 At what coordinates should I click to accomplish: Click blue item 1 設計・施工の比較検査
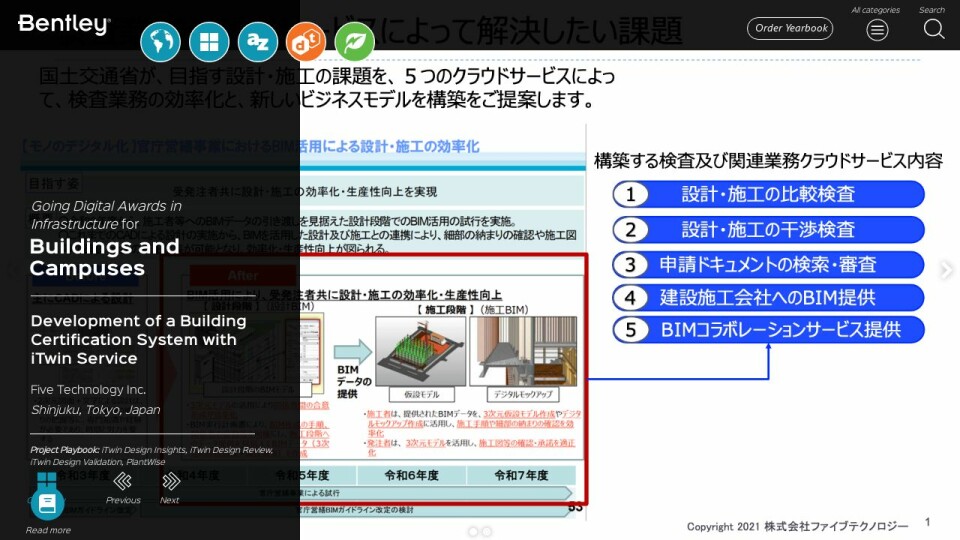768,194
